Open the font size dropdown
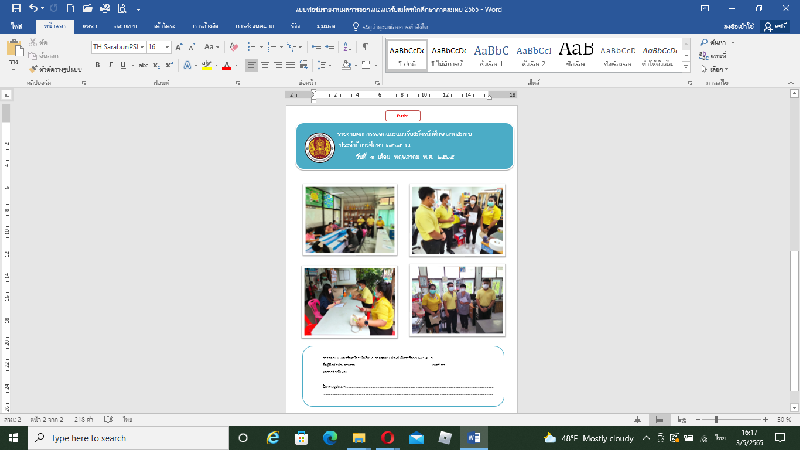Viewport: 800px width, 450px height. click(x=167, y=47)
